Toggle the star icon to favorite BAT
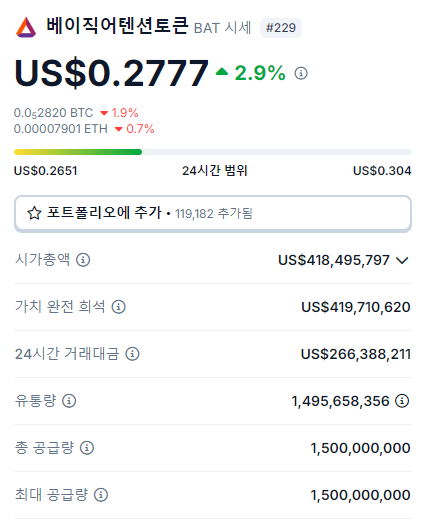The width and height of the screenshot is (421, 521). tap(34, 213)
